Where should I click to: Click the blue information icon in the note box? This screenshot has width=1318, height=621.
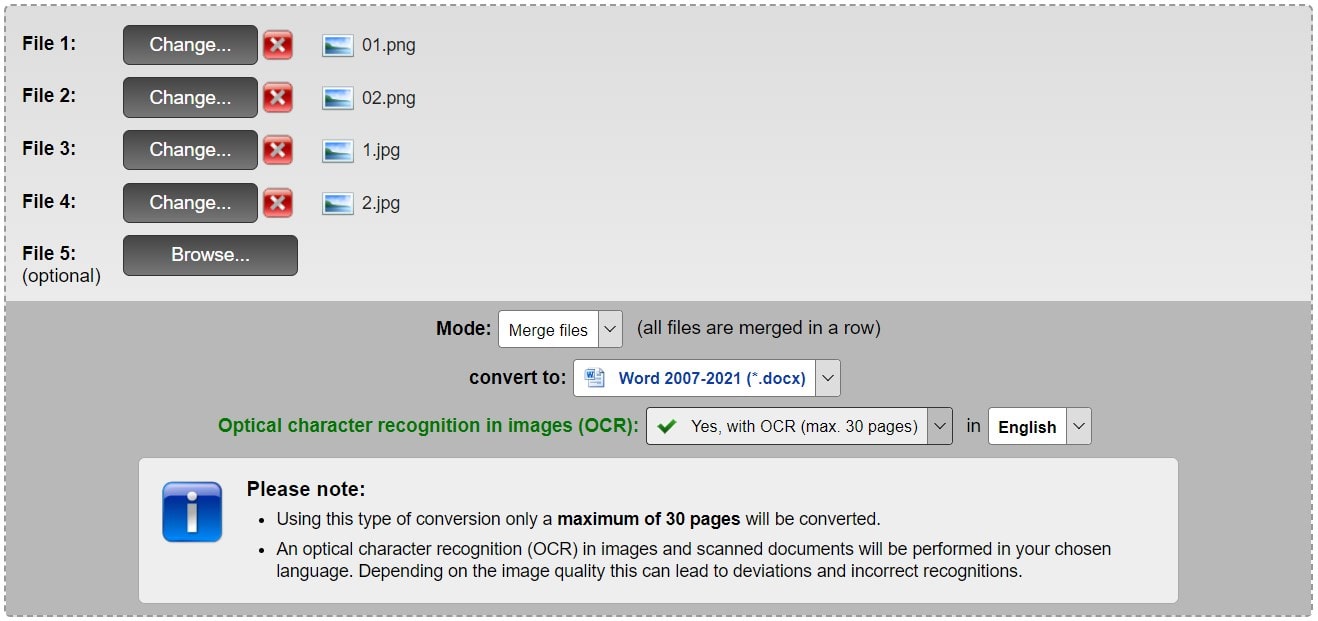(192, 512)
